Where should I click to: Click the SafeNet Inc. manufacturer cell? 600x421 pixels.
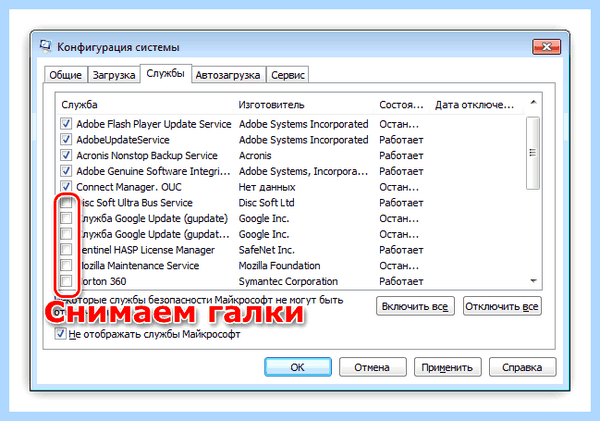click(266, 250)
